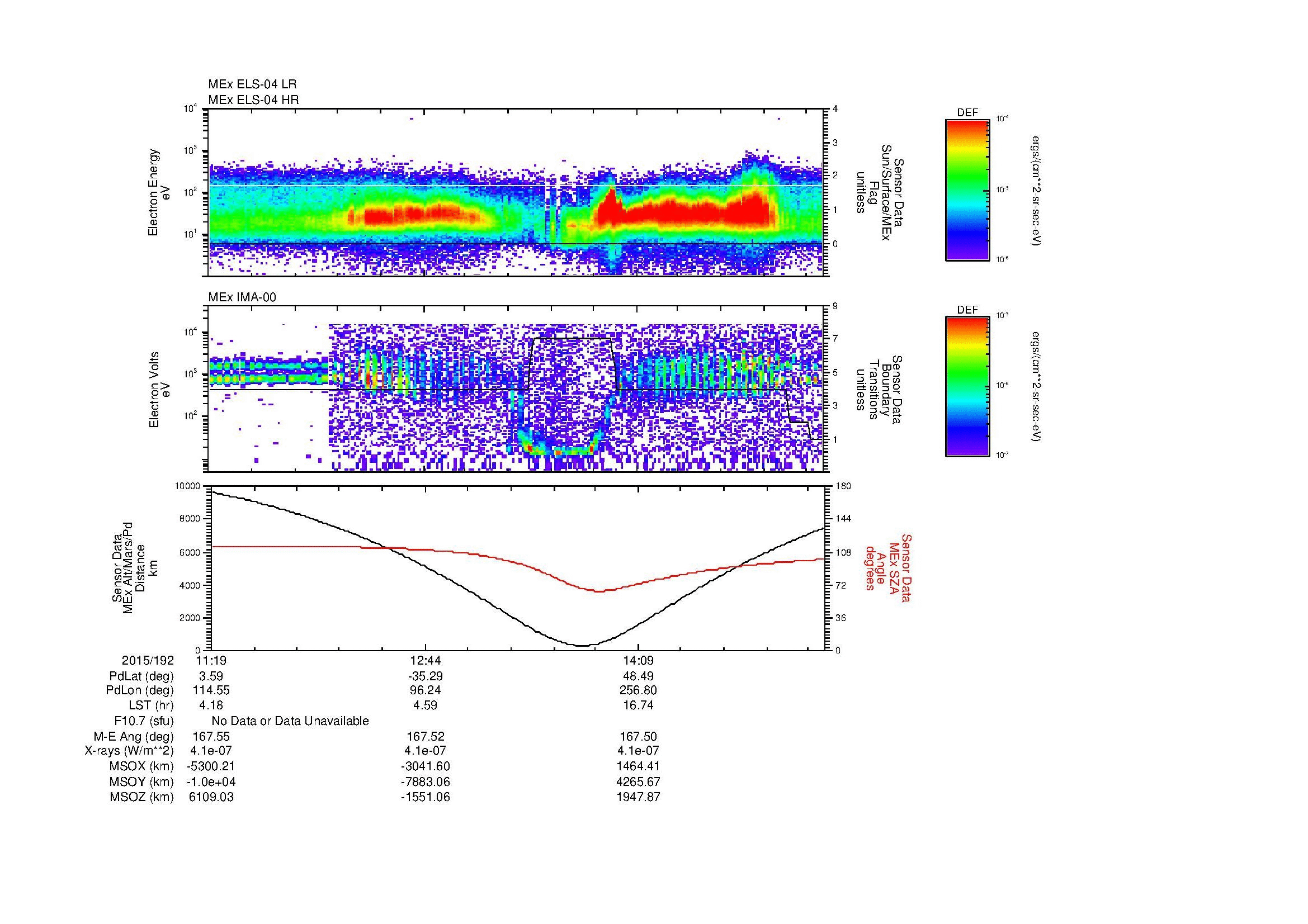Click the 'Electron Energy eV' axis label
This screenshot has width=1308, height=924.
point(159,192)
